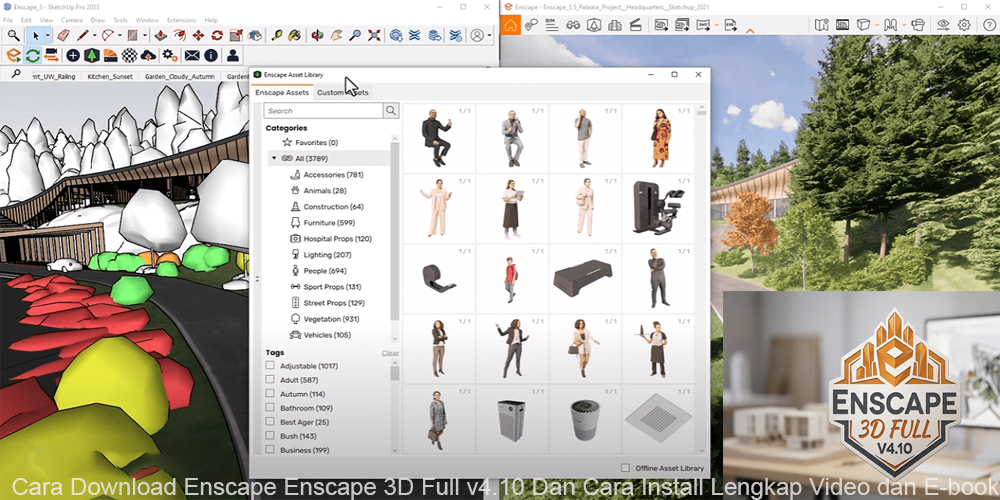Open the File menu in SketchUp
The height and width of the screenshot is (500, 1000).
(x=8, y=20)
